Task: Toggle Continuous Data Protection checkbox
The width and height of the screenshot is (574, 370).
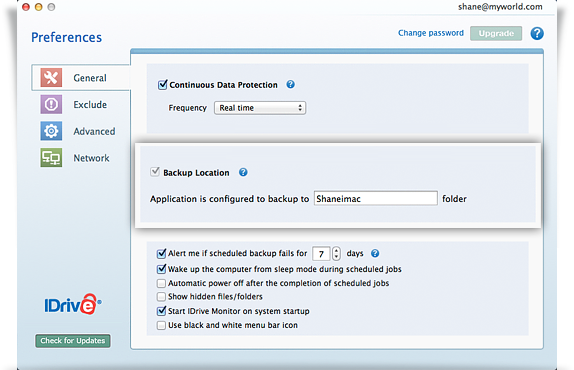Action: tap(162, 85)
